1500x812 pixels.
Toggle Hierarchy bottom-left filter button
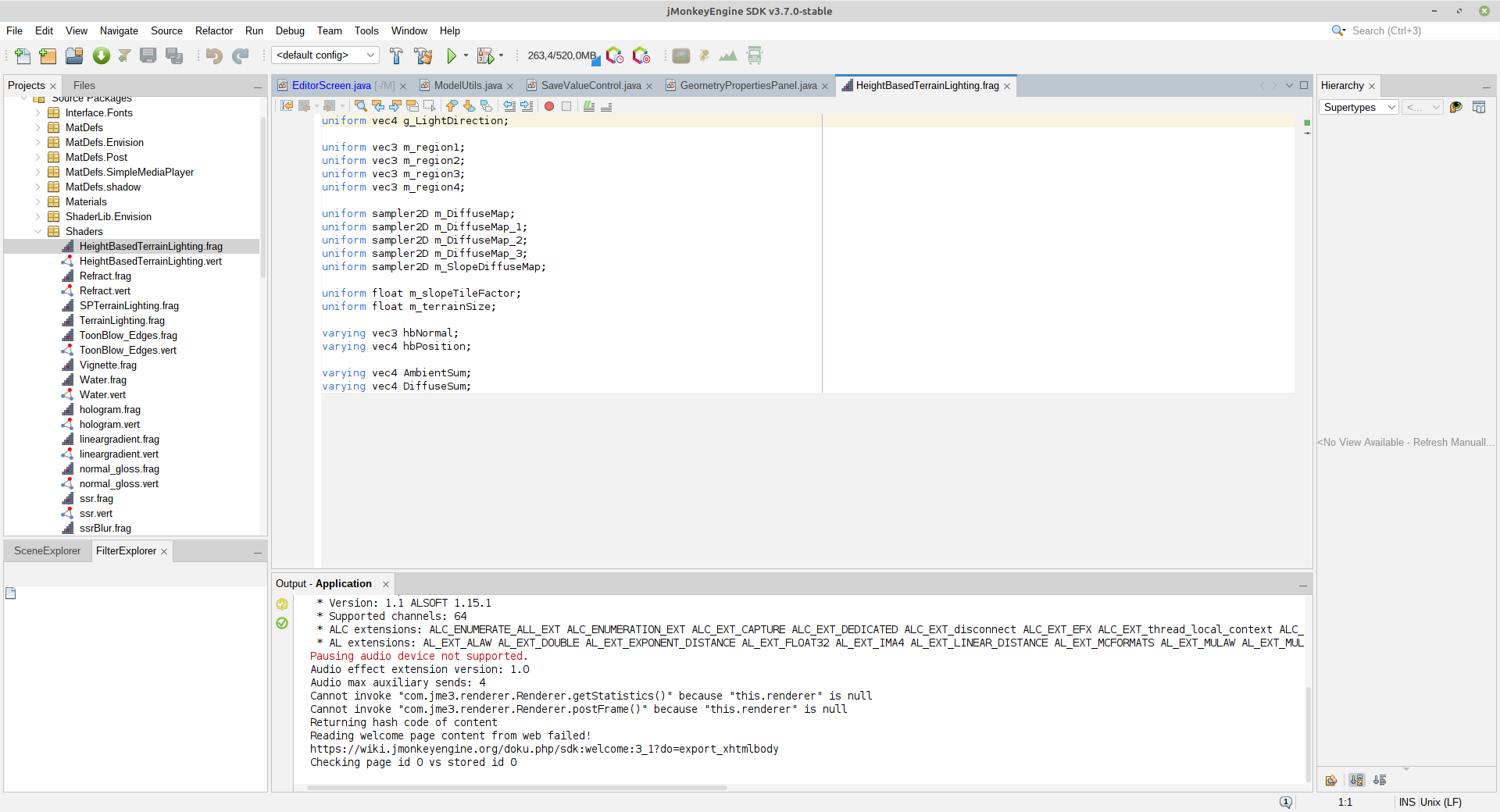coord(1331,780)
